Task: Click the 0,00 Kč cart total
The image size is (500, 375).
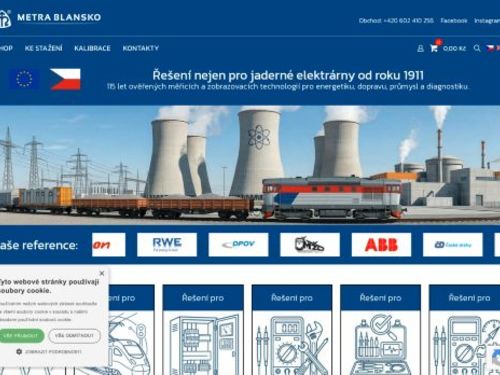Action: [x=454, y=49]
